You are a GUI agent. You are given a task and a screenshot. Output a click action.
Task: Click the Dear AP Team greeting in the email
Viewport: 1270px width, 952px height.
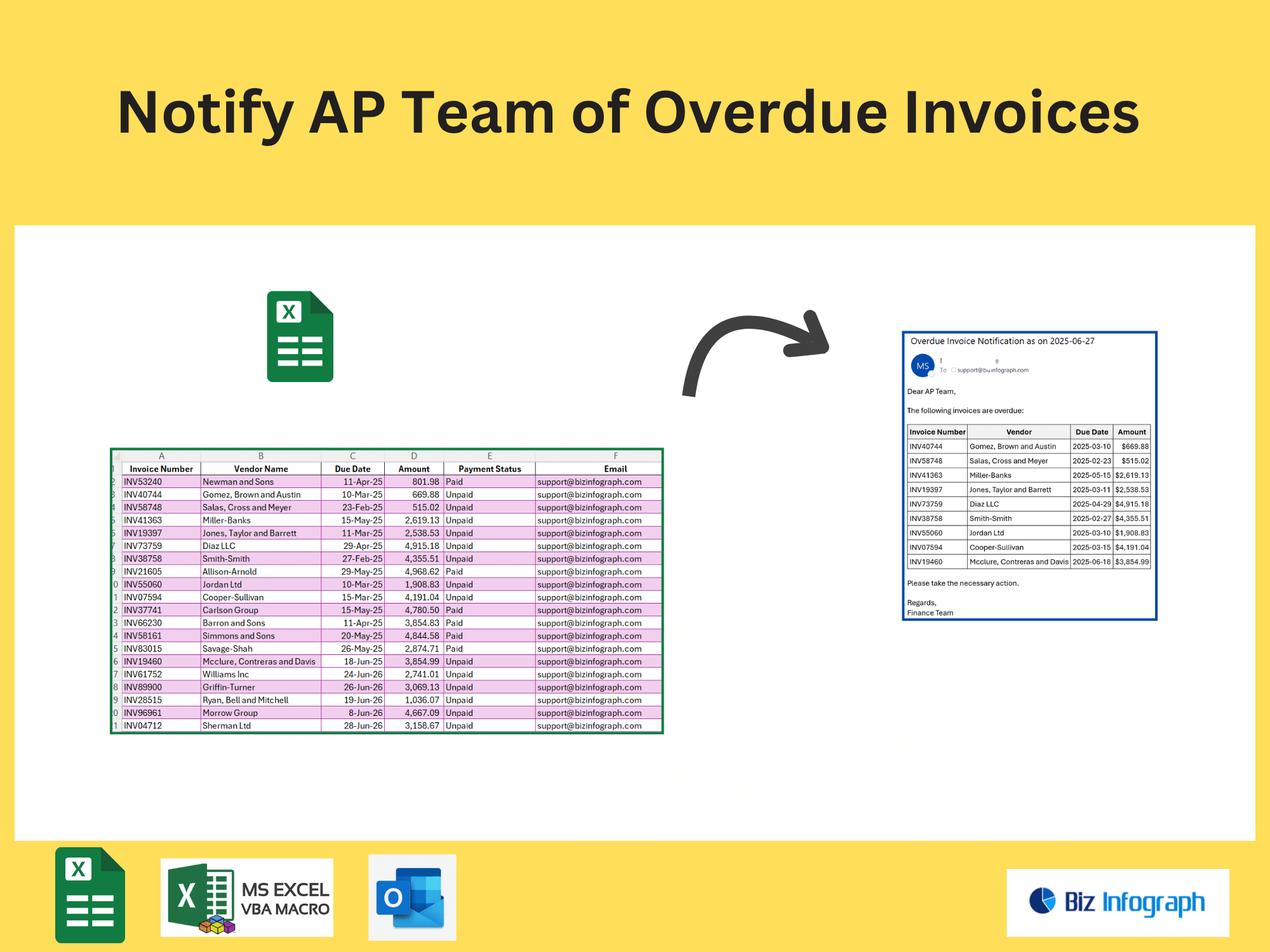click(x=931, y=392)
